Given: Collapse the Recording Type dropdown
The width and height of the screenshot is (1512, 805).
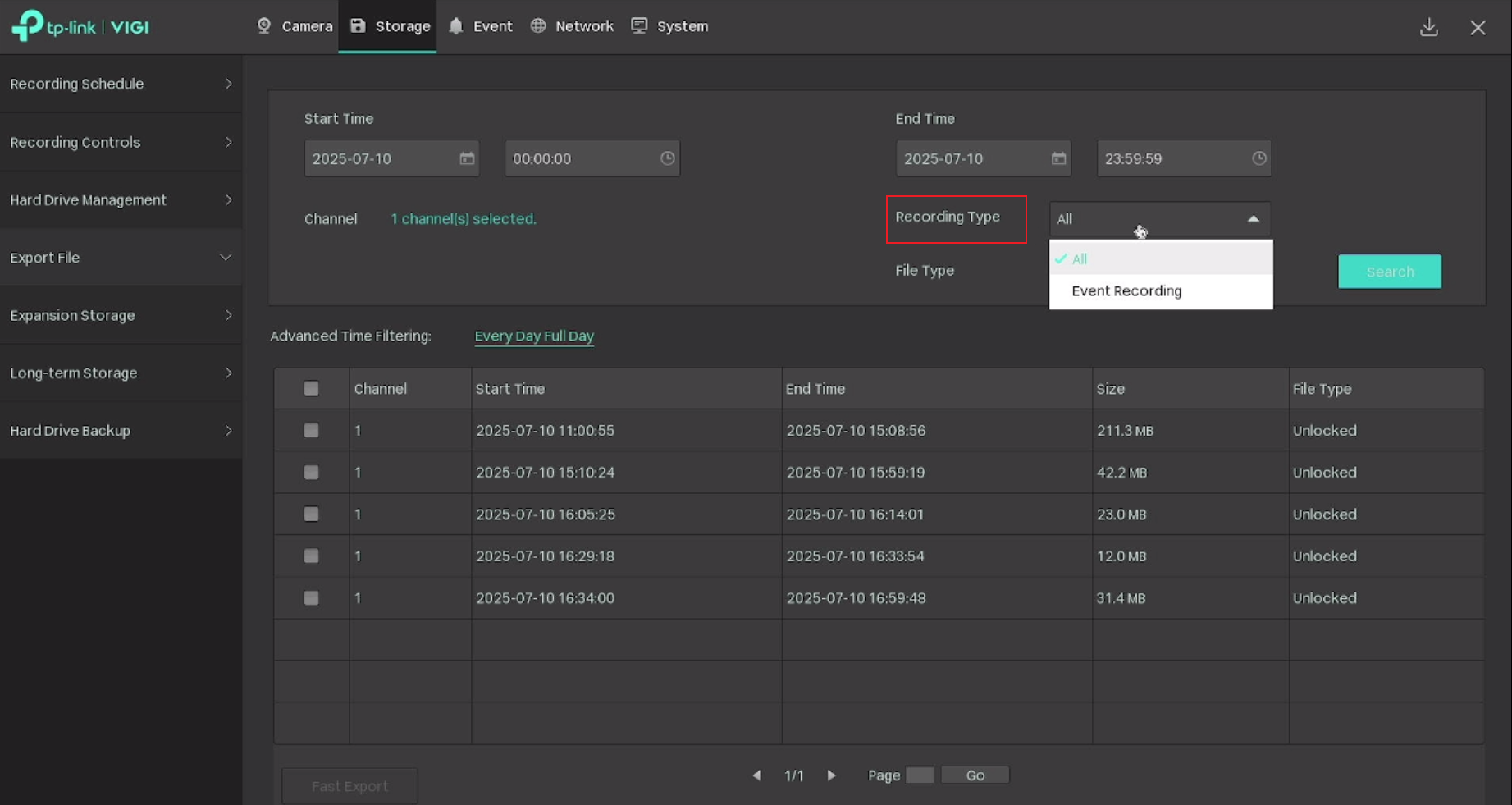Looking at the screenshot, I should [x=1254, y=218].
